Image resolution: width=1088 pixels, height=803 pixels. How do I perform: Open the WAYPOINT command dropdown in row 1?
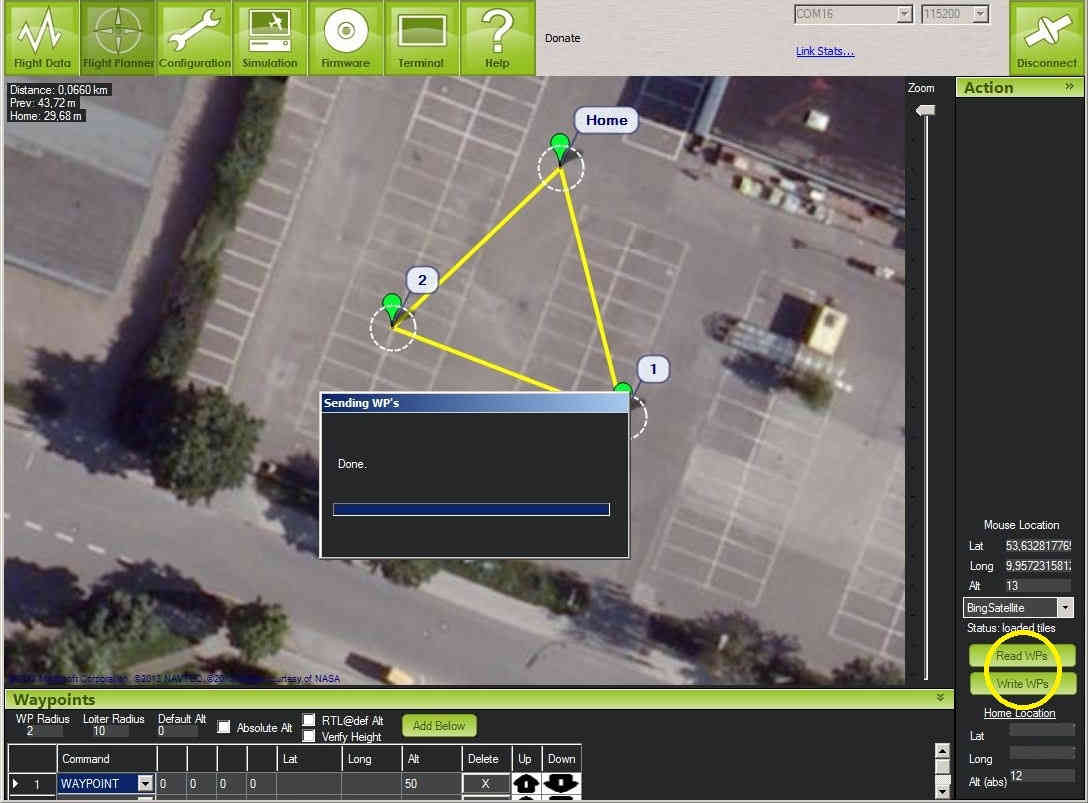click(x=146, y=784)
